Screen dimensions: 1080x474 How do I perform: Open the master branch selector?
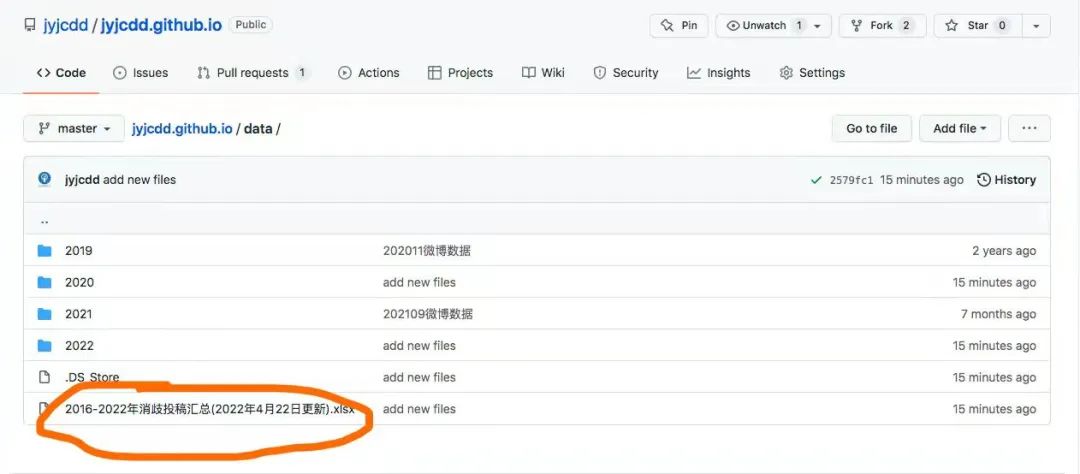(x=74, y=128)
